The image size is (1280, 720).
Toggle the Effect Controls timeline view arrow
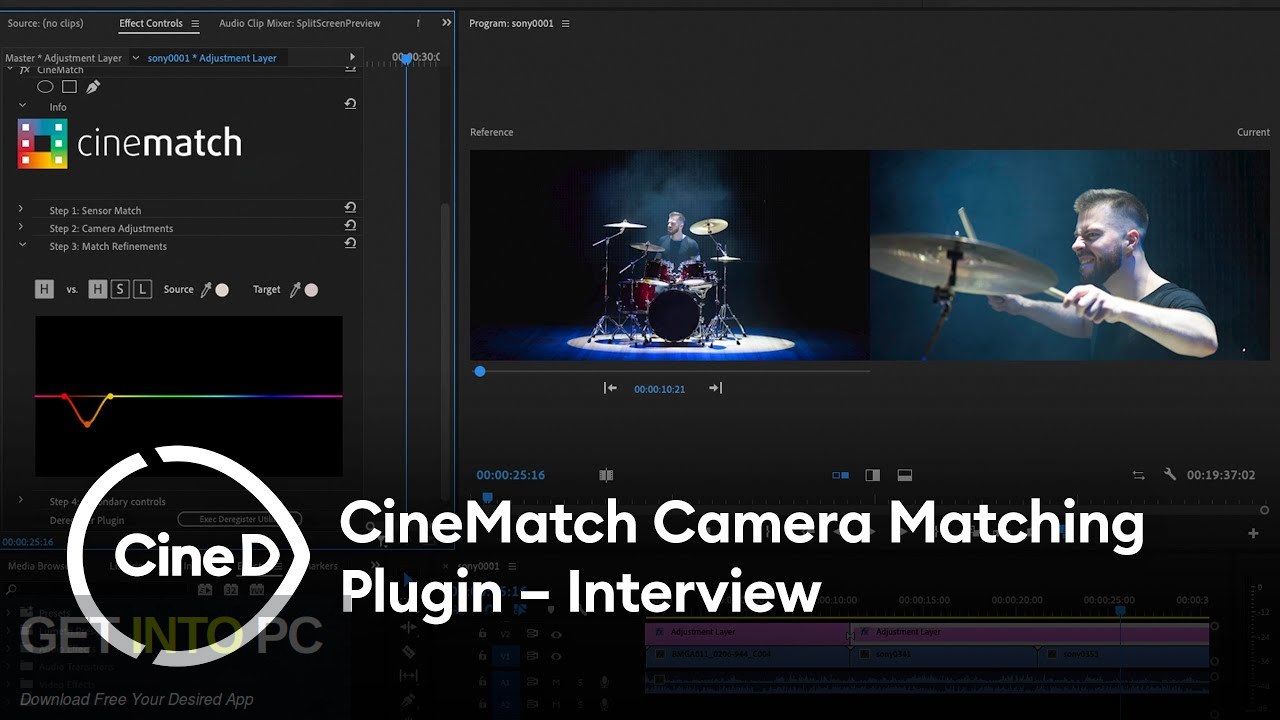click(x=352, y=58)
